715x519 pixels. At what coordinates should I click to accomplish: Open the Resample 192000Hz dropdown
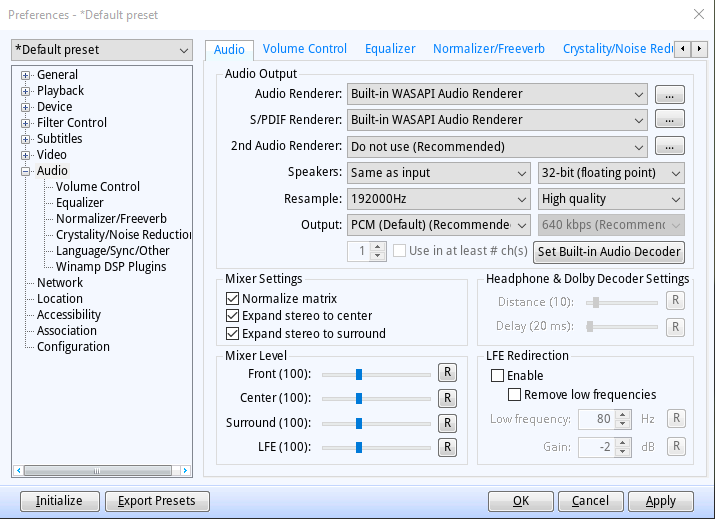click(439, 199)
